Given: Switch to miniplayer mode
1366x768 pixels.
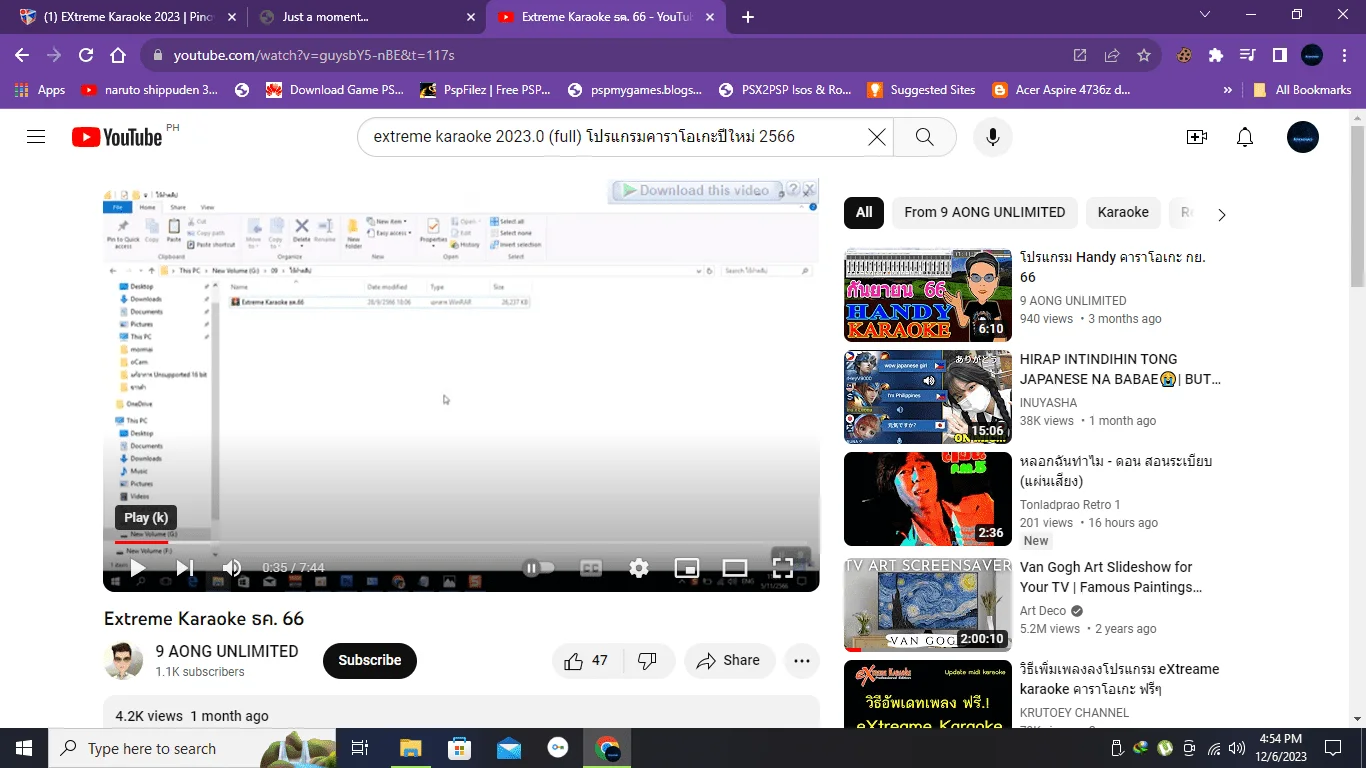Looking at the screenshot, I should pyautogui.click(x=686, y=568).
